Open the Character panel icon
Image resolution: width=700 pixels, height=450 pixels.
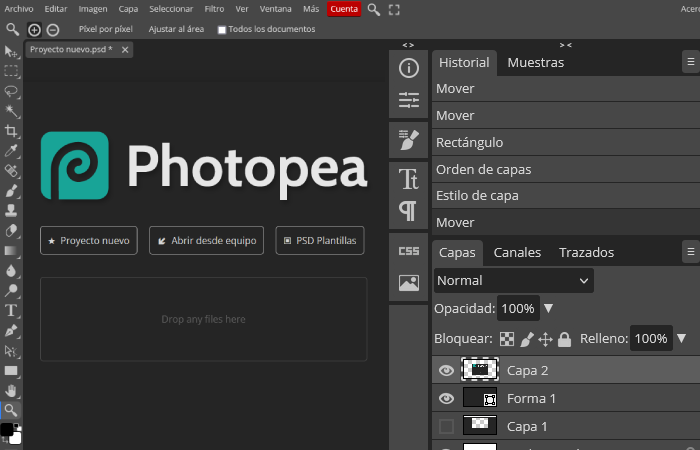[408, 179]
